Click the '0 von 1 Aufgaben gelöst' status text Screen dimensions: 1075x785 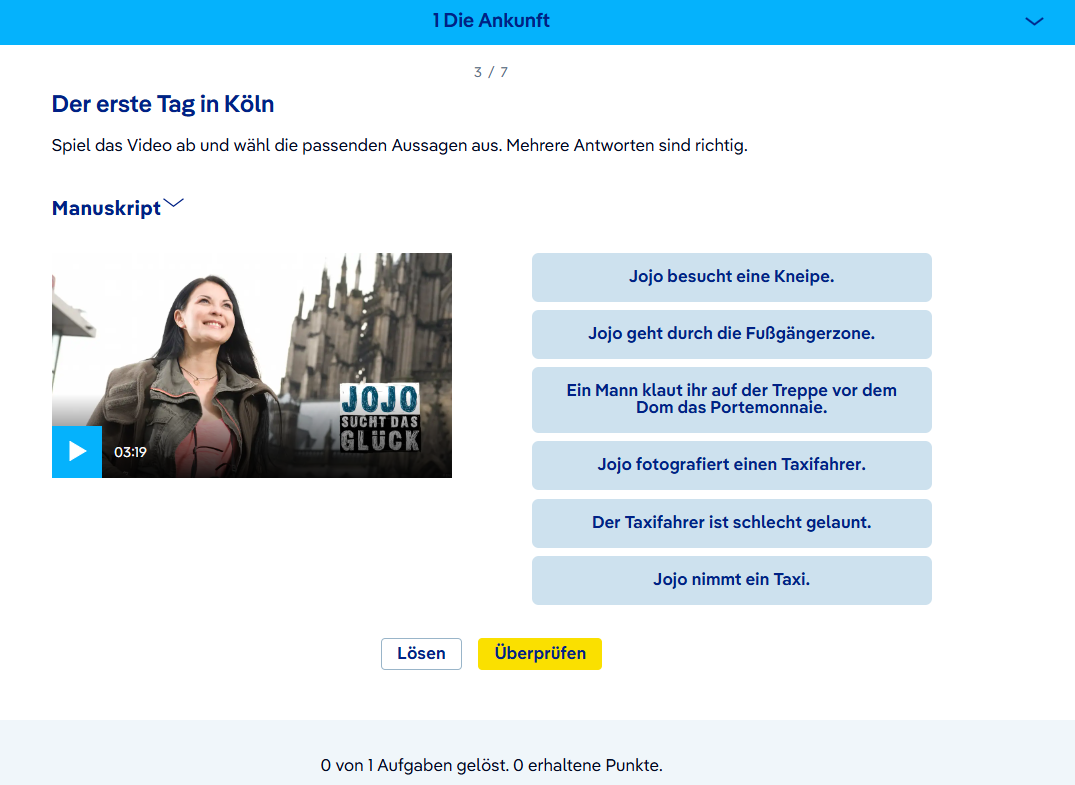(x=492, y=765)
